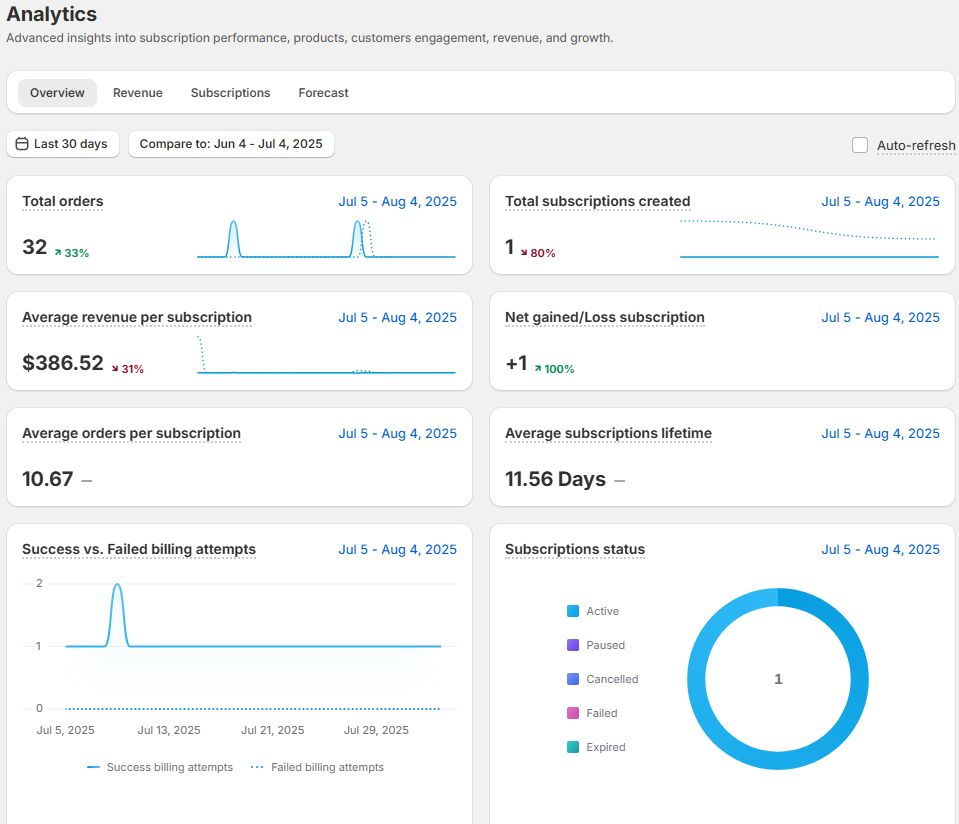Click the red down-arrow beside 80% subscriptions
Viewport: 959px width, 824px height.
524,253
